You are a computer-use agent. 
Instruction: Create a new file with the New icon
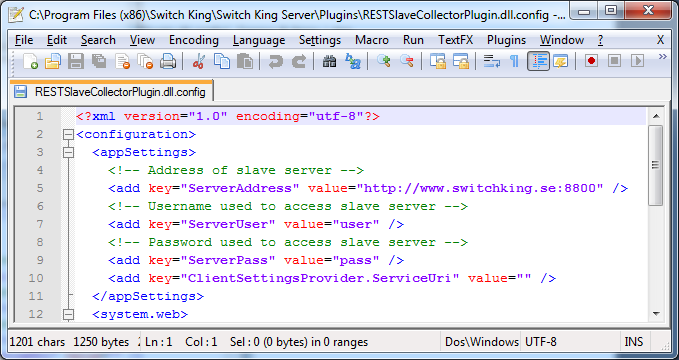(x=30, y=61)
